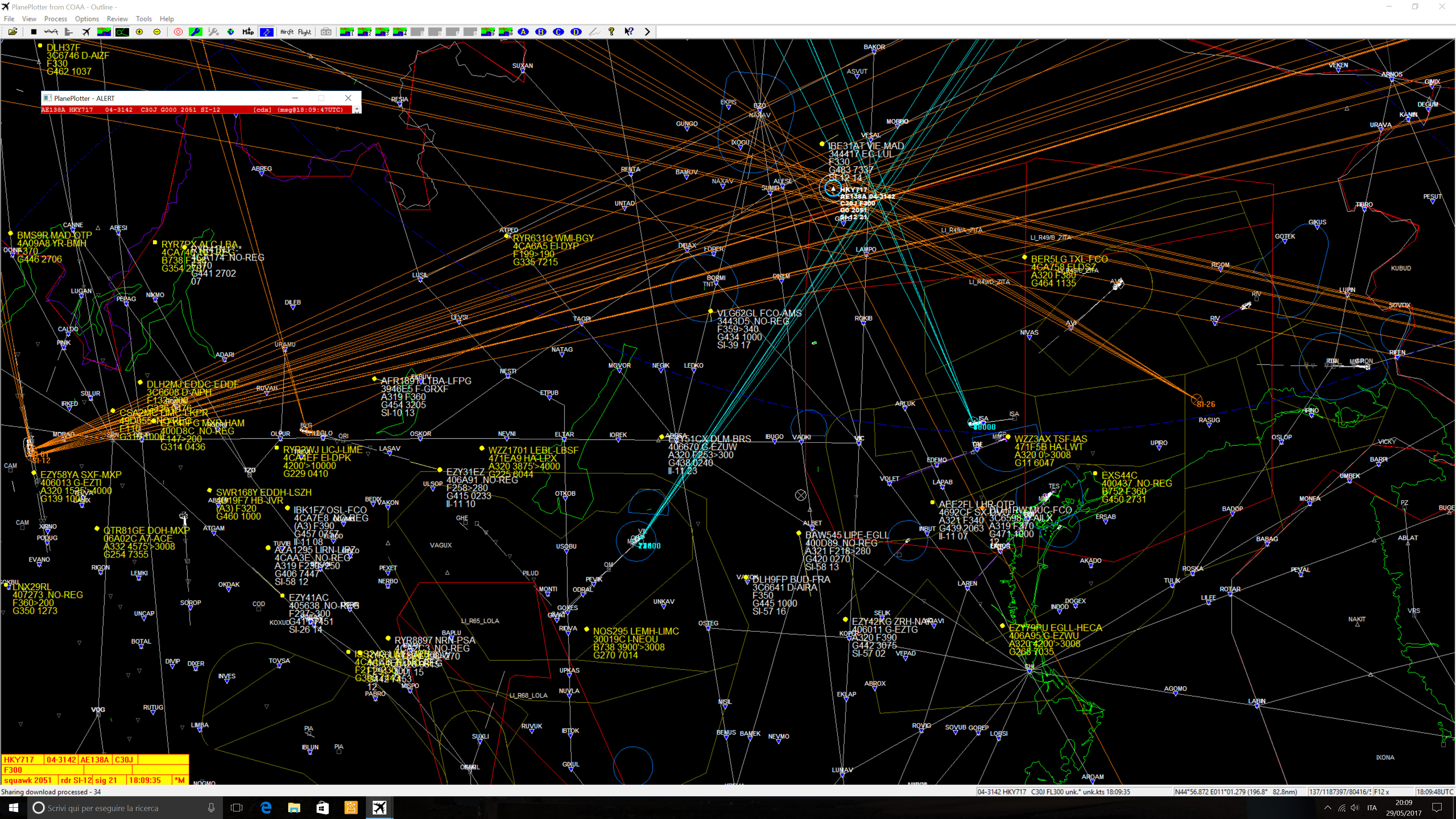Select the red HKY717 alert message row
The image size is (1456, 819).
(197, 110)
